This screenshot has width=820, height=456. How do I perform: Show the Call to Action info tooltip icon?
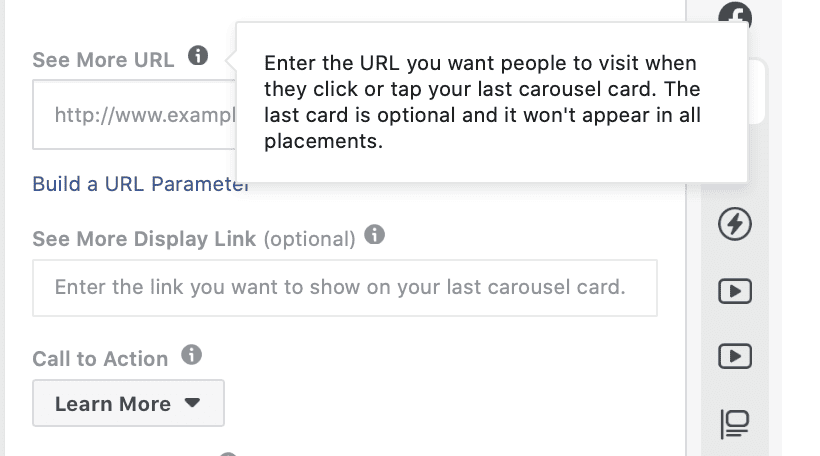click(191, 355)
